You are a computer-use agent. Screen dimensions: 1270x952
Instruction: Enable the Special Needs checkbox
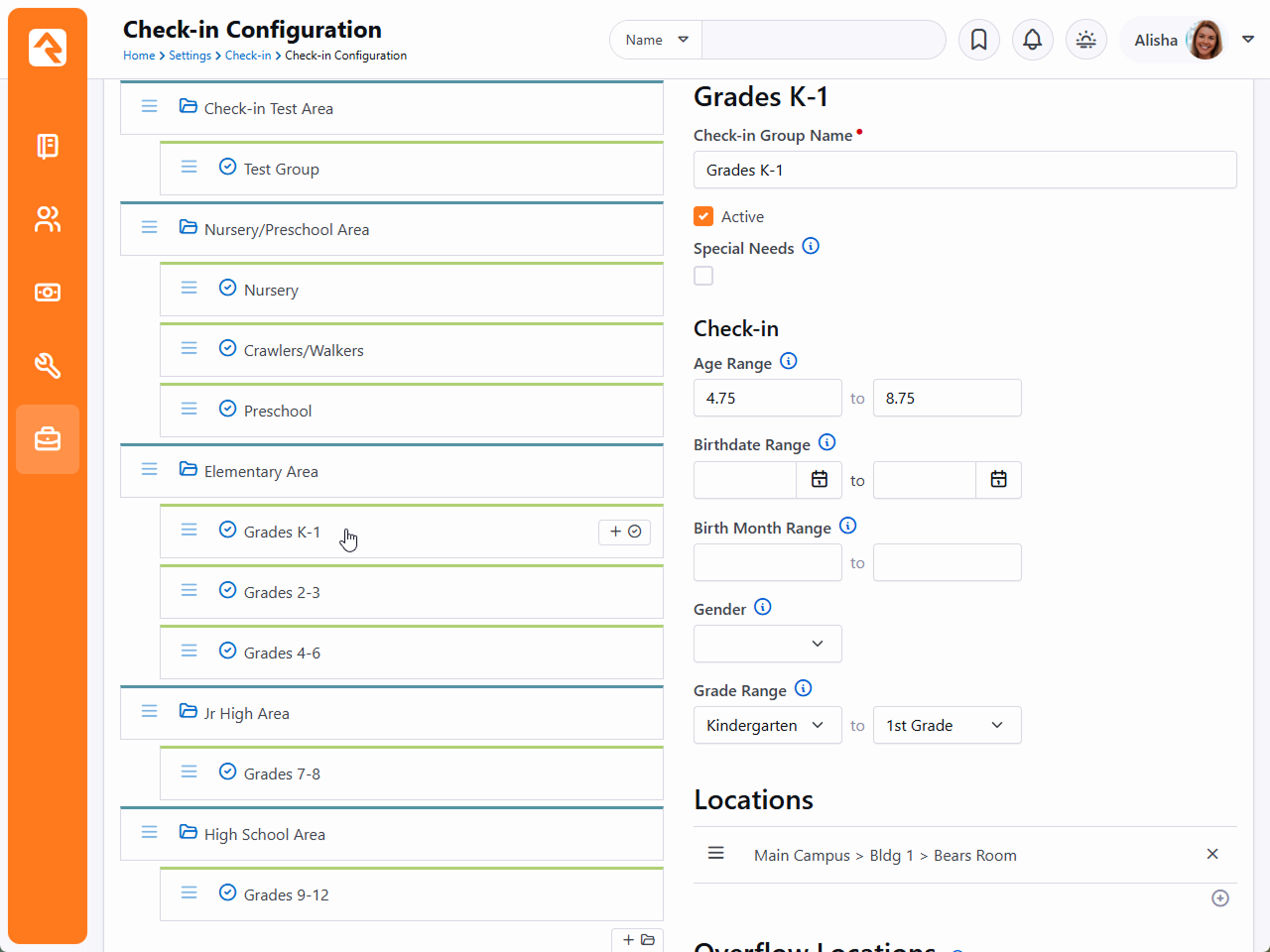(703, 276)
